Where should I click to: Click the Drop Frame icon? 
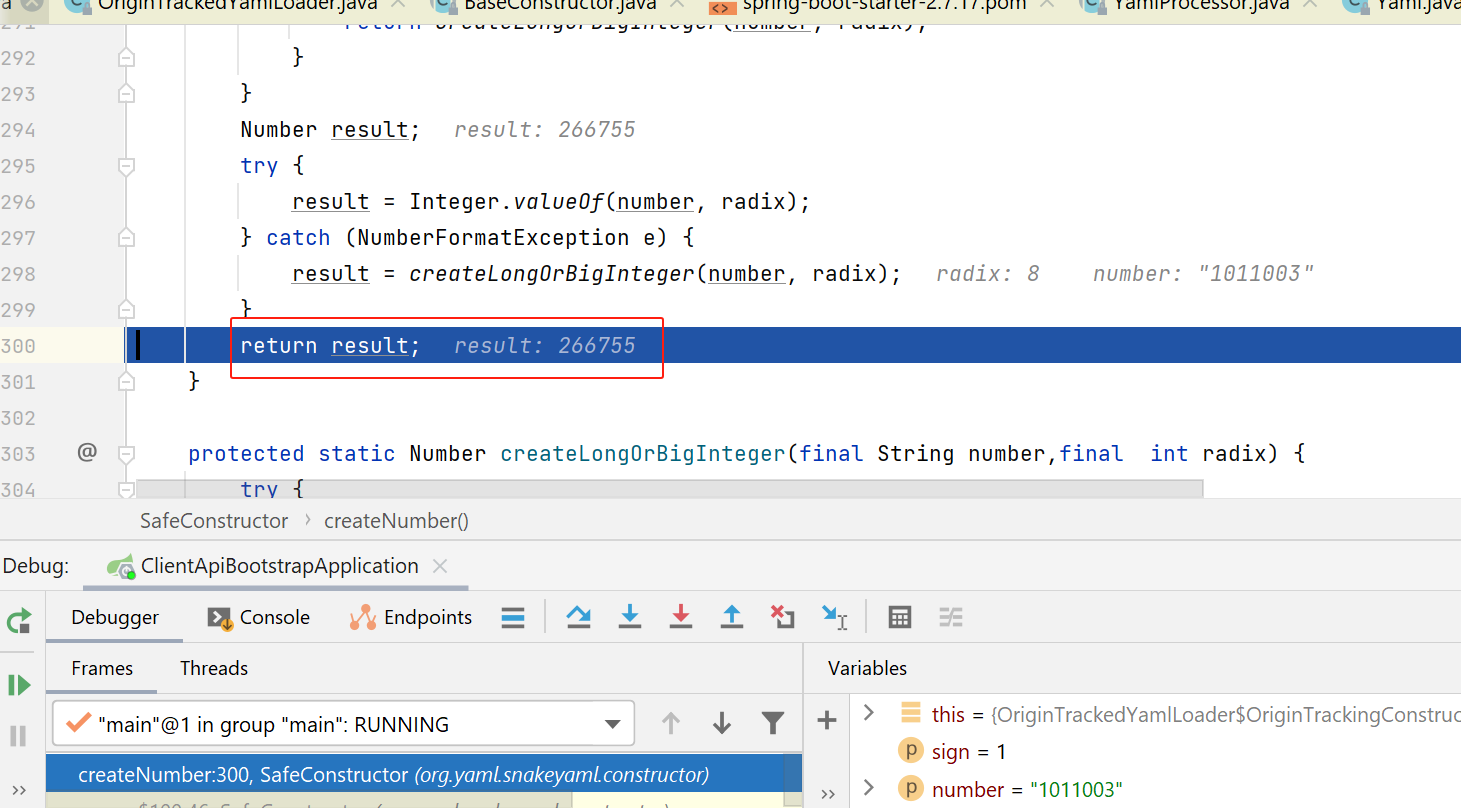782,617
